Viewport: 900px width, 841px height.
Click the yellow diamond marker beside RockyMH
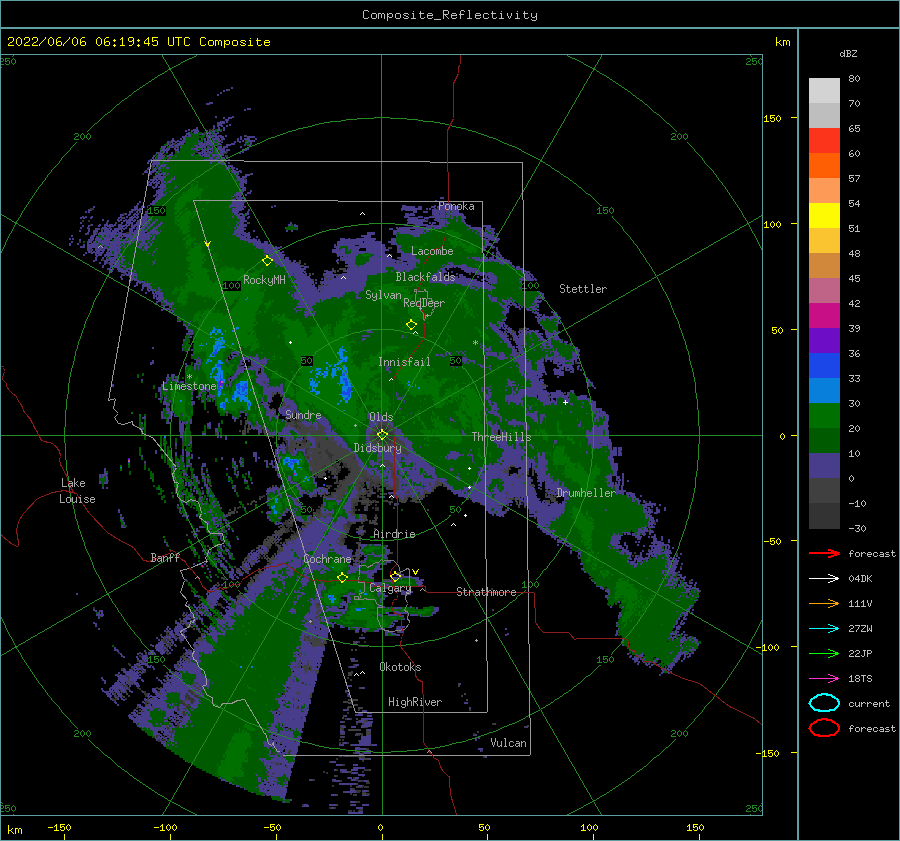click(x=267, y=261)
